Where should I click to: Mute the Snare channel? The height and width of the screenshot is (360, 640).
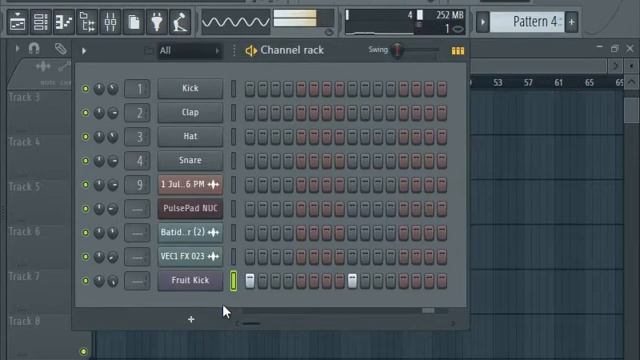85,161
